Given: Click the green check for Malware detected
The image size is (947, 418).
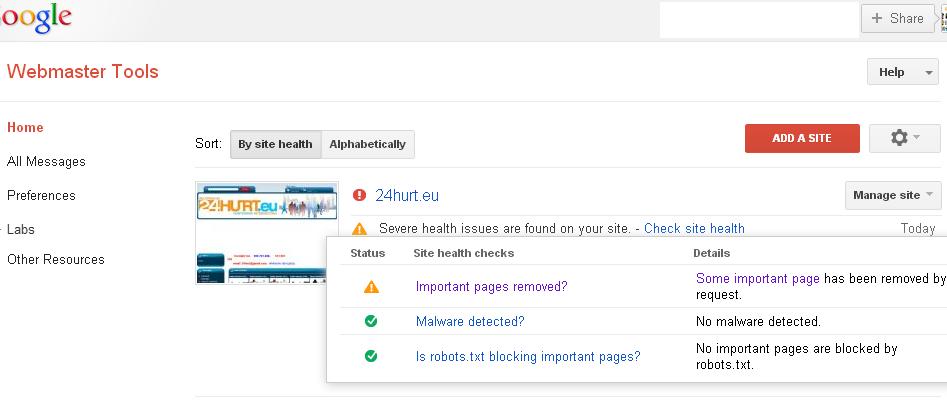Looking at the screenshot, I should 371,321.
